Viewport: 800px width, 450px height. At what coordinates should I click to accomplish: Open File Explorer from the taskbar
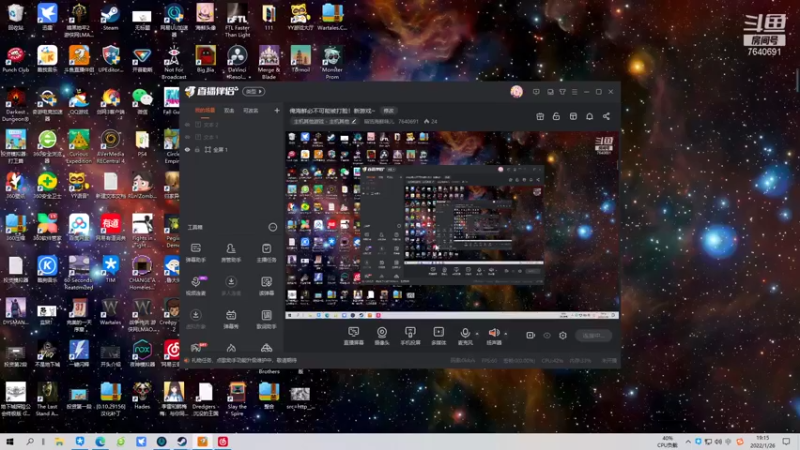(x=59, y=442)
